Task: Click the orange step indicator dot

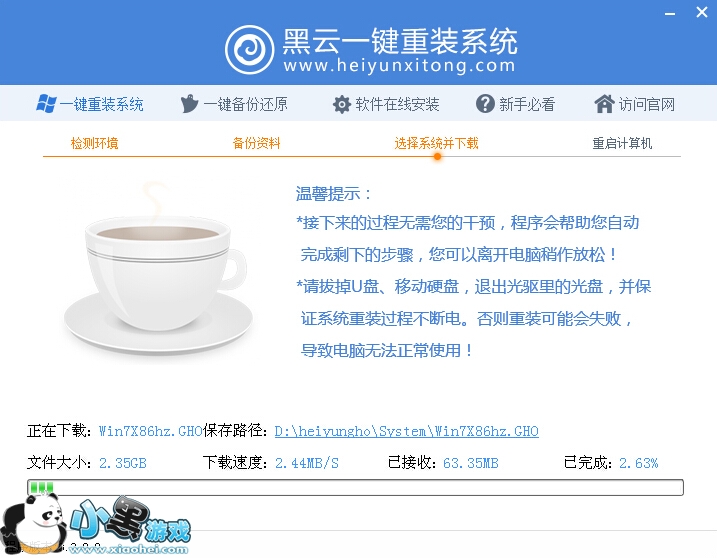Action: tap(437, 156)
